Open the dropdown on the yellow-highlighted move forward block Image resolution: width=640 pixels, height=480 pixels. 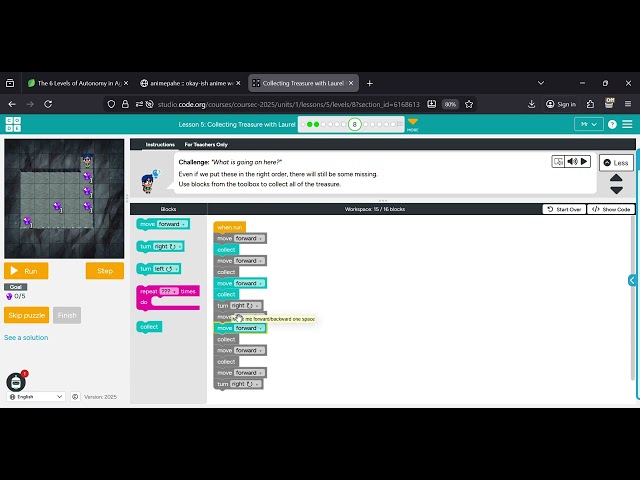[x=250, y=328]
